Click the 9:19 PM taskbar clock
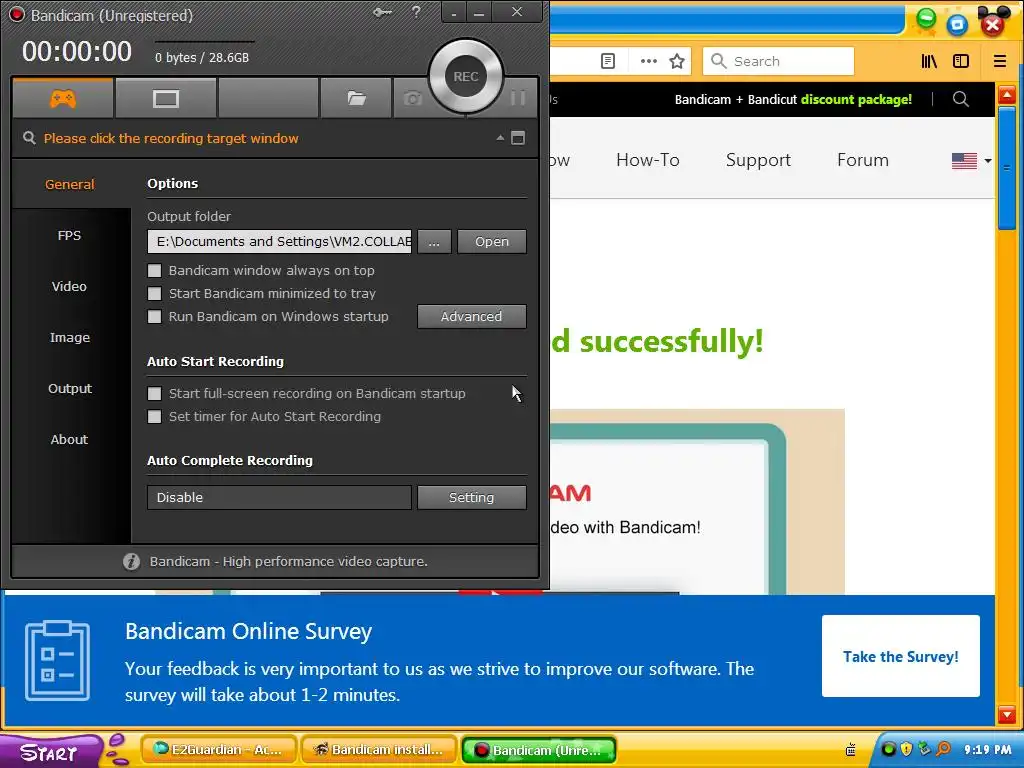Screen dimensions: 1024x768 point(987,749)
